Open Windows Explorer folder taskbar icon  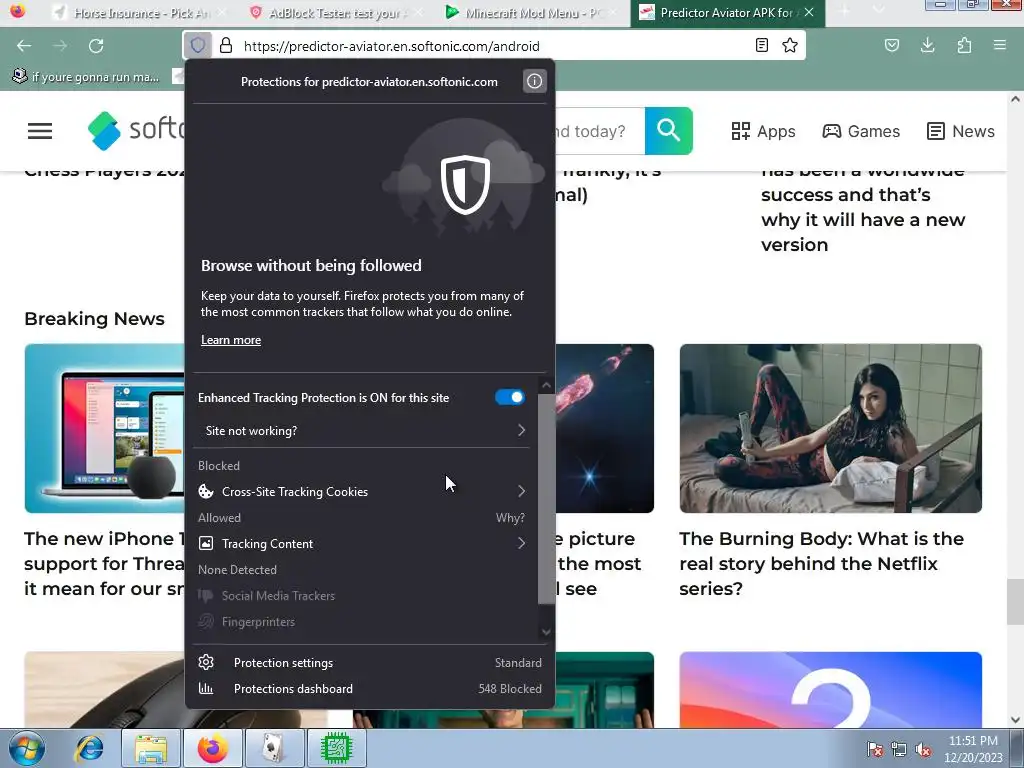coord(150,748)
